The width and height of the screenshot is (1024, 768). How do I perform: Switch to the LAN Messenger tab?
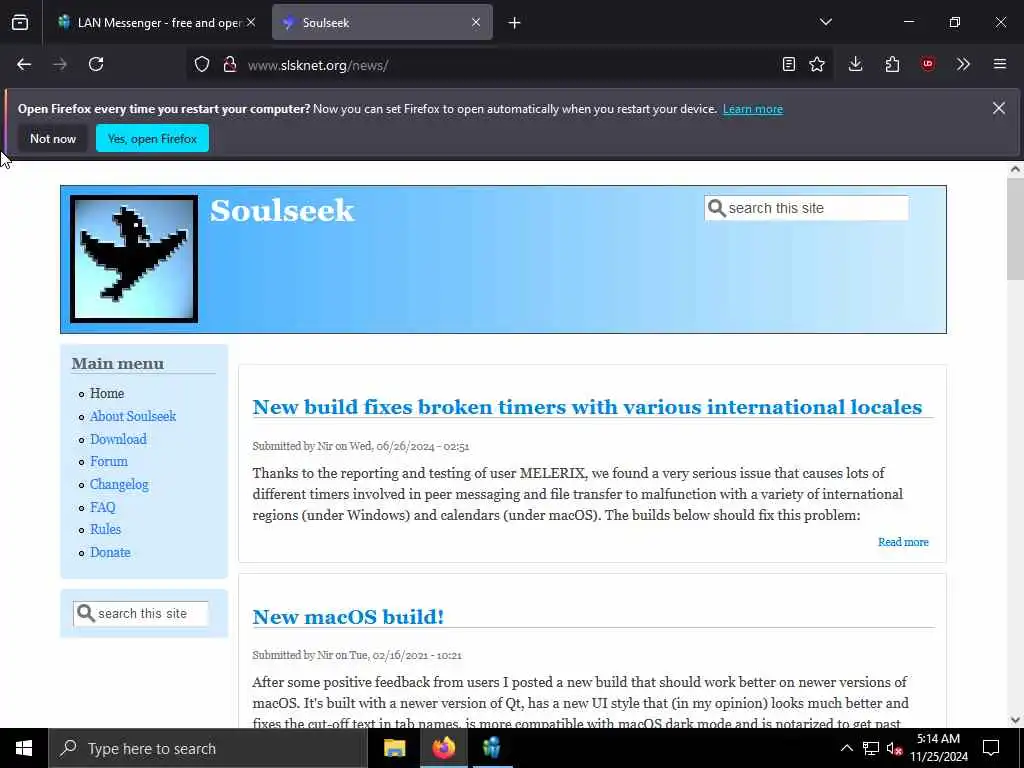click(x=157, y=23)
